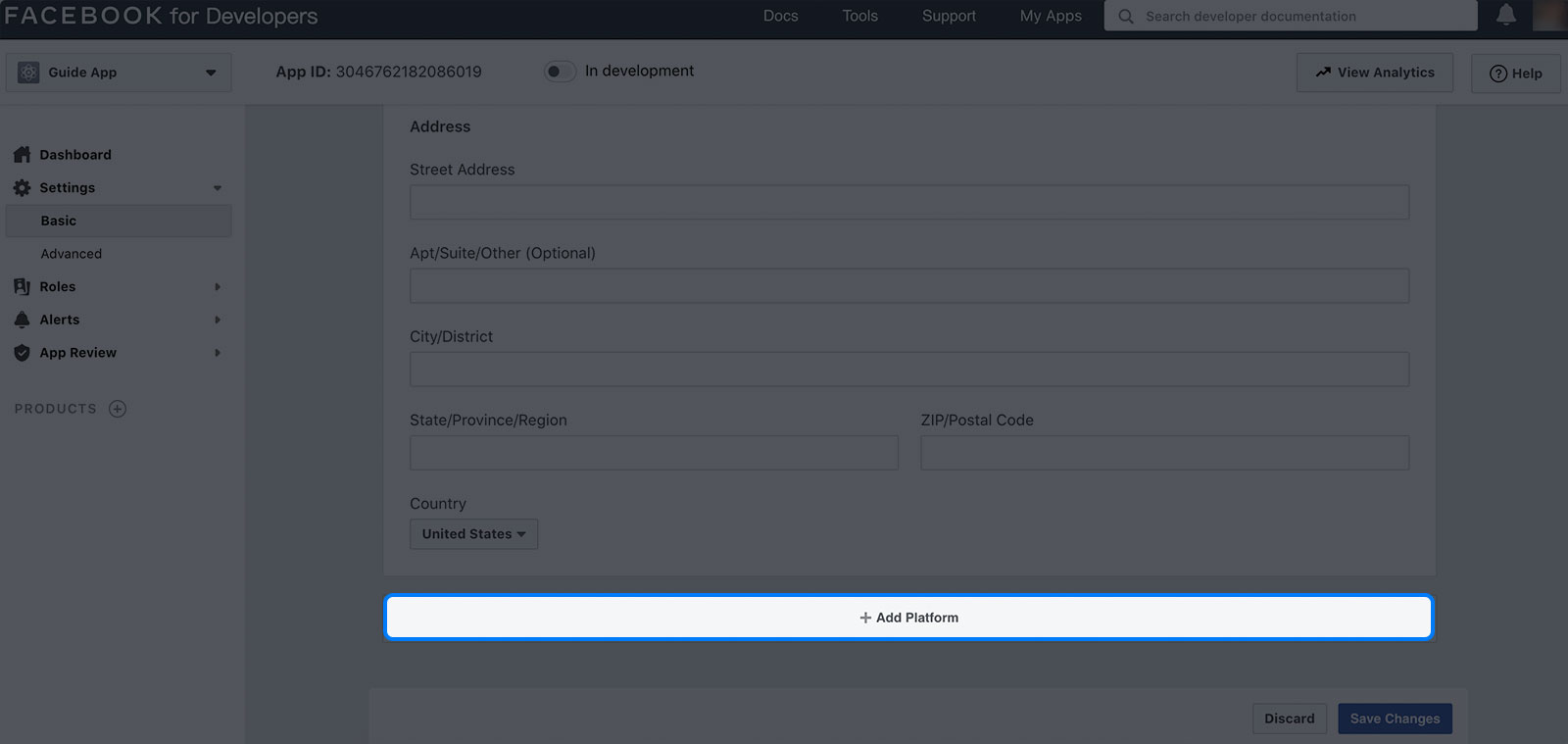Add a product with the plus icon

(118, 409)
